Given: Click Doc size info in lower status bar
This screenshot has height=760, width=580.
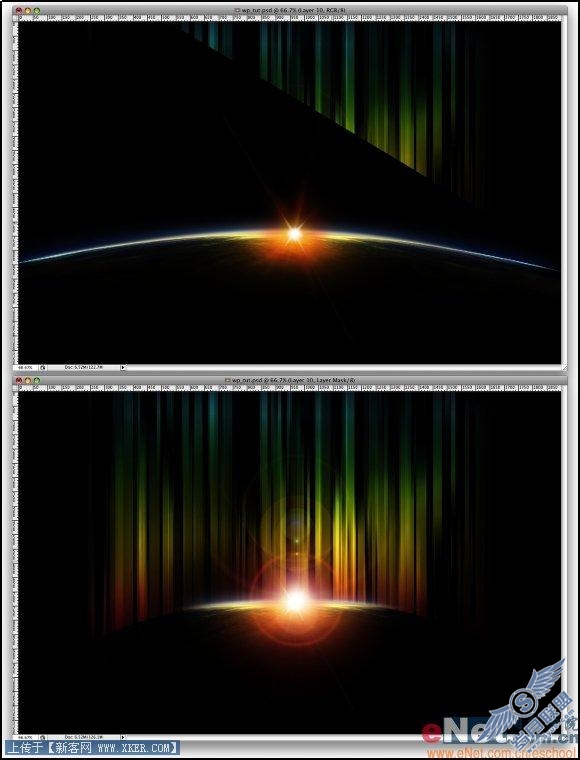Looking at the screenshot, I should coord(83,737).
